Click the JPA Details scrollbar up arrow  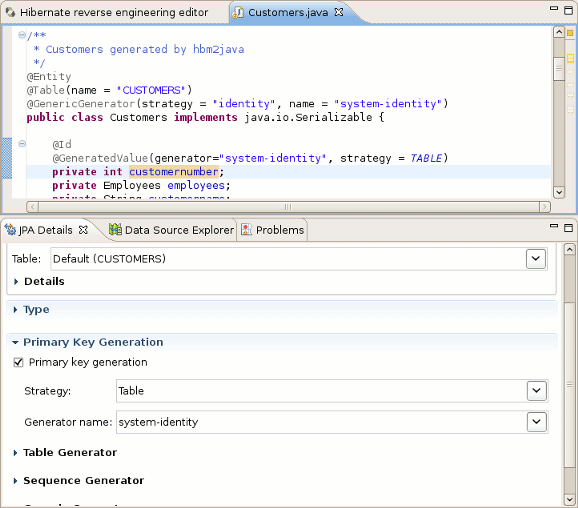coord(570,250)
